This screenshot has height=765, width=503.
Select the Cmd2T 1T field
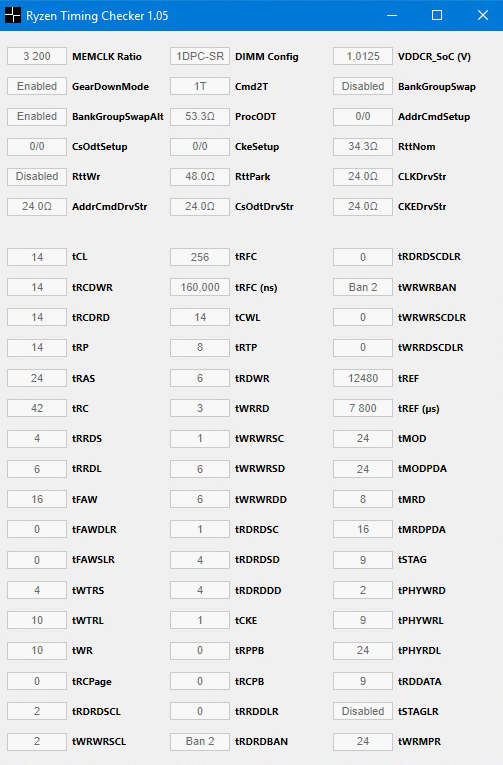point(200,86)
